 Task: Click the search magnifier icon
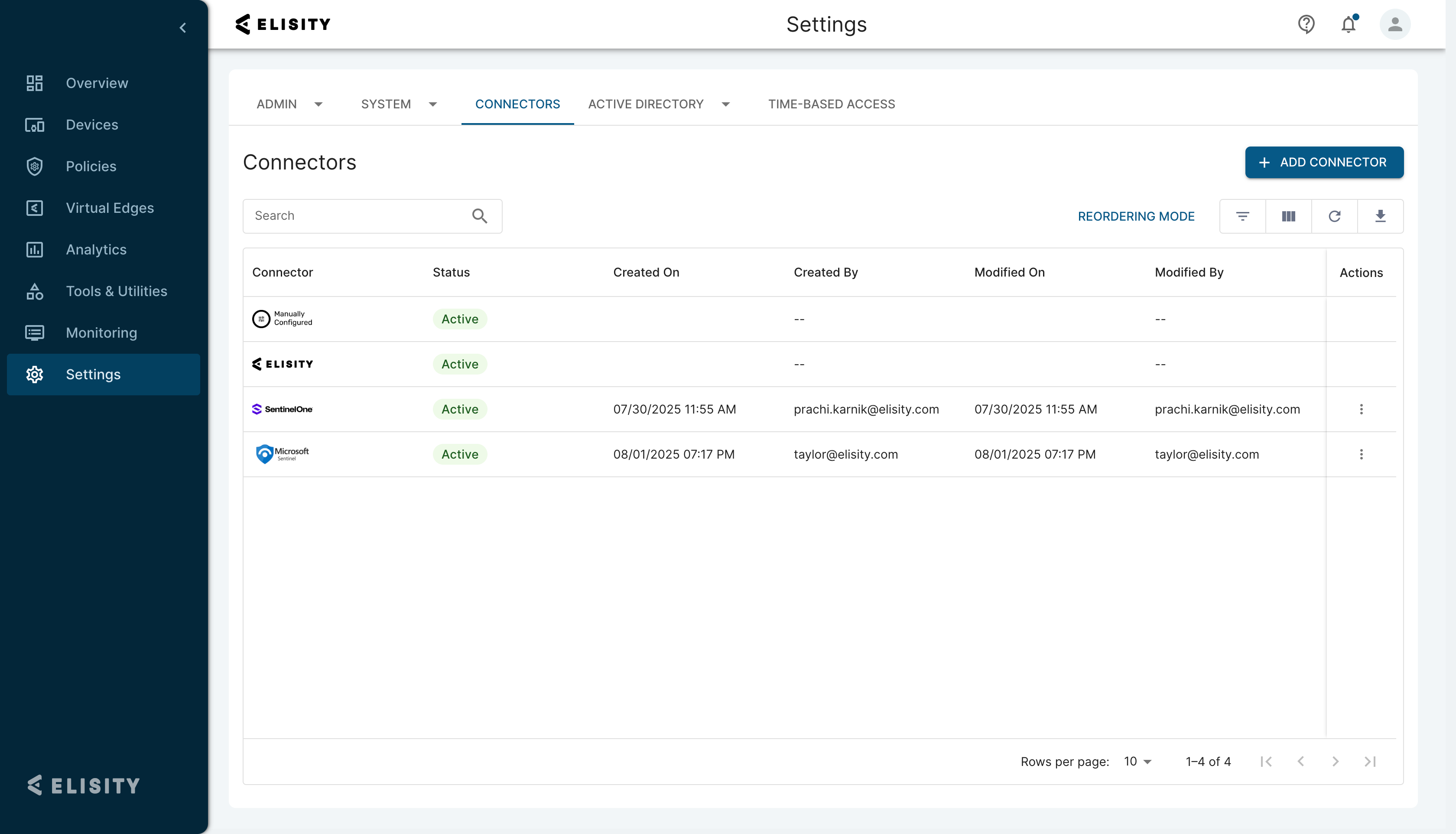[x=479, y=216]
